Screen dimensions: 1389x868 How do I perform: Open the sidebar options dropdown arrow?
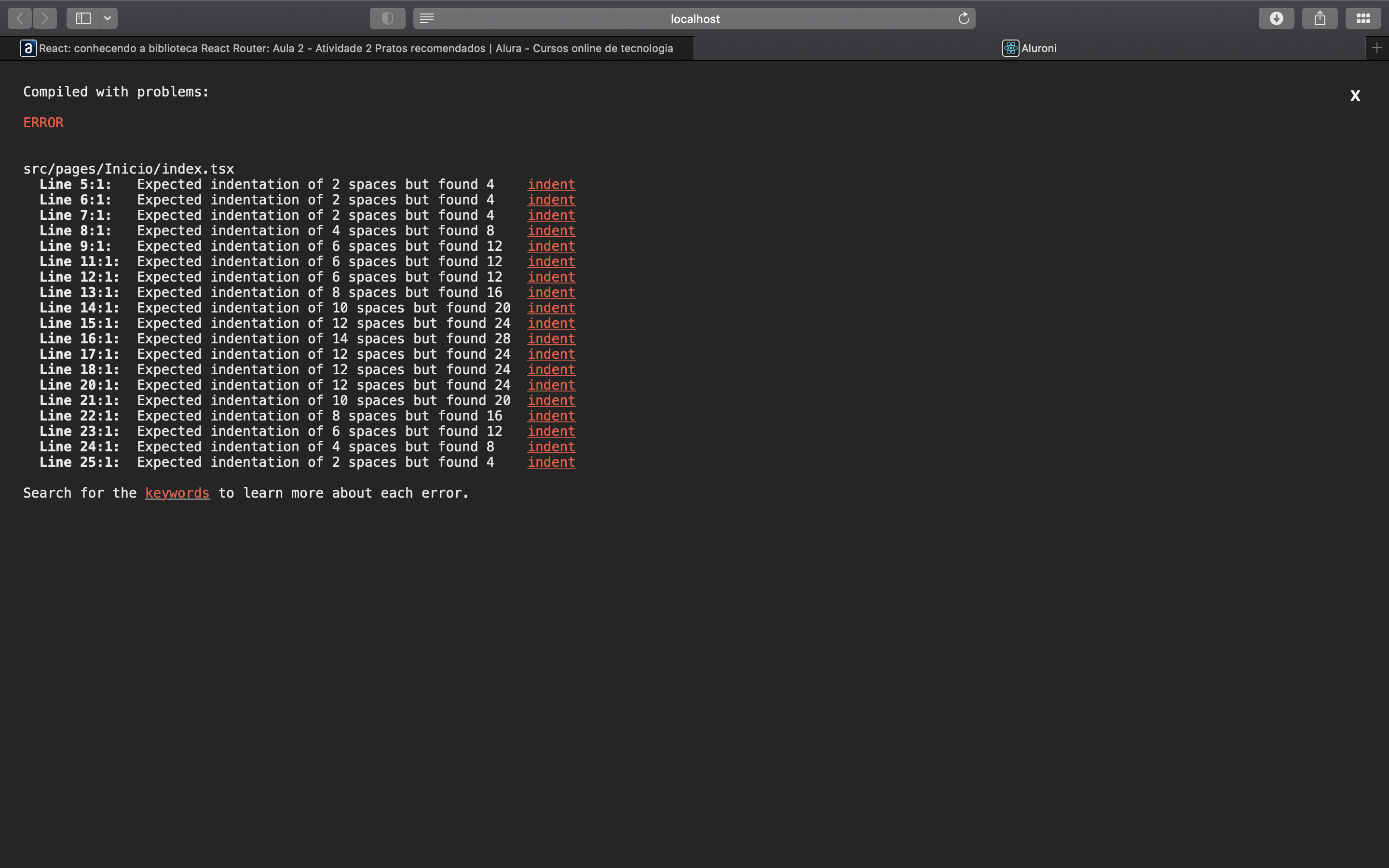point(108,18)
